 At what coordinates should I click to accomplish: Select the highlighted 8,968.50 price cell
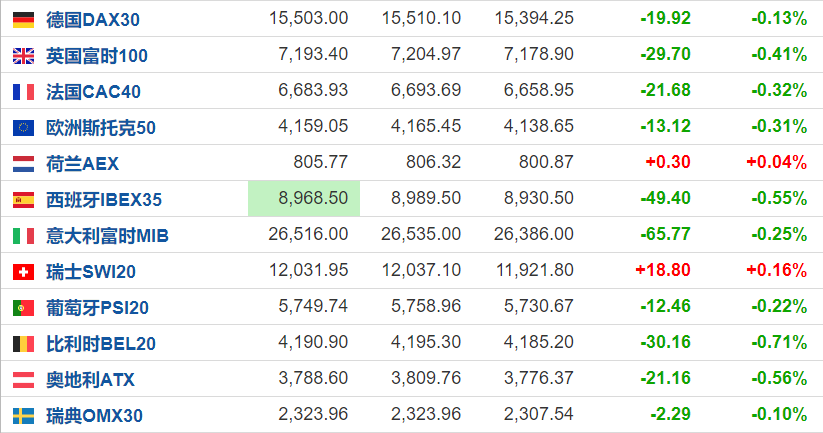point(304,198)
